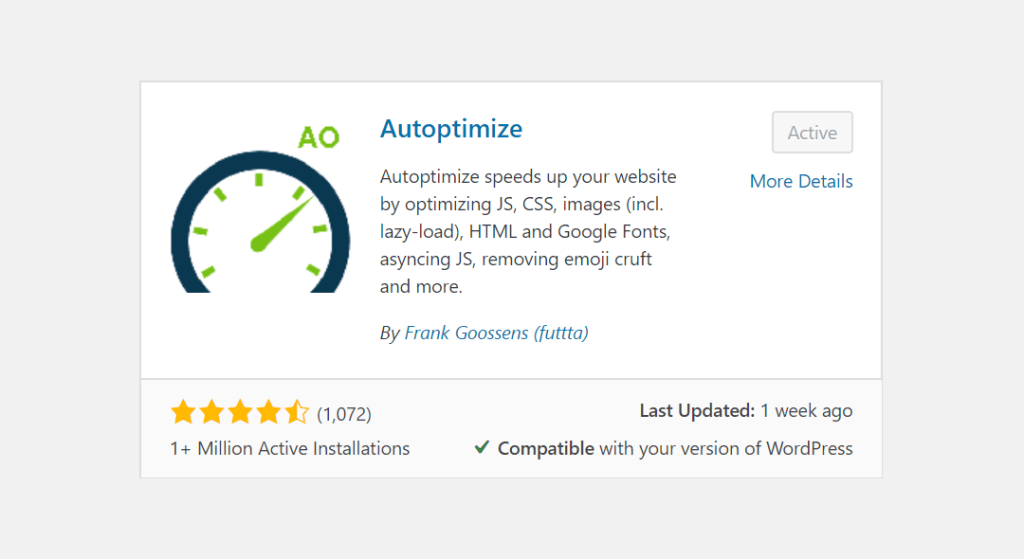Viewport: 1024px width, 559px height.
Task: Click the '1 week ago' update time
Action: pyautogui.click(x=807, y=411)
